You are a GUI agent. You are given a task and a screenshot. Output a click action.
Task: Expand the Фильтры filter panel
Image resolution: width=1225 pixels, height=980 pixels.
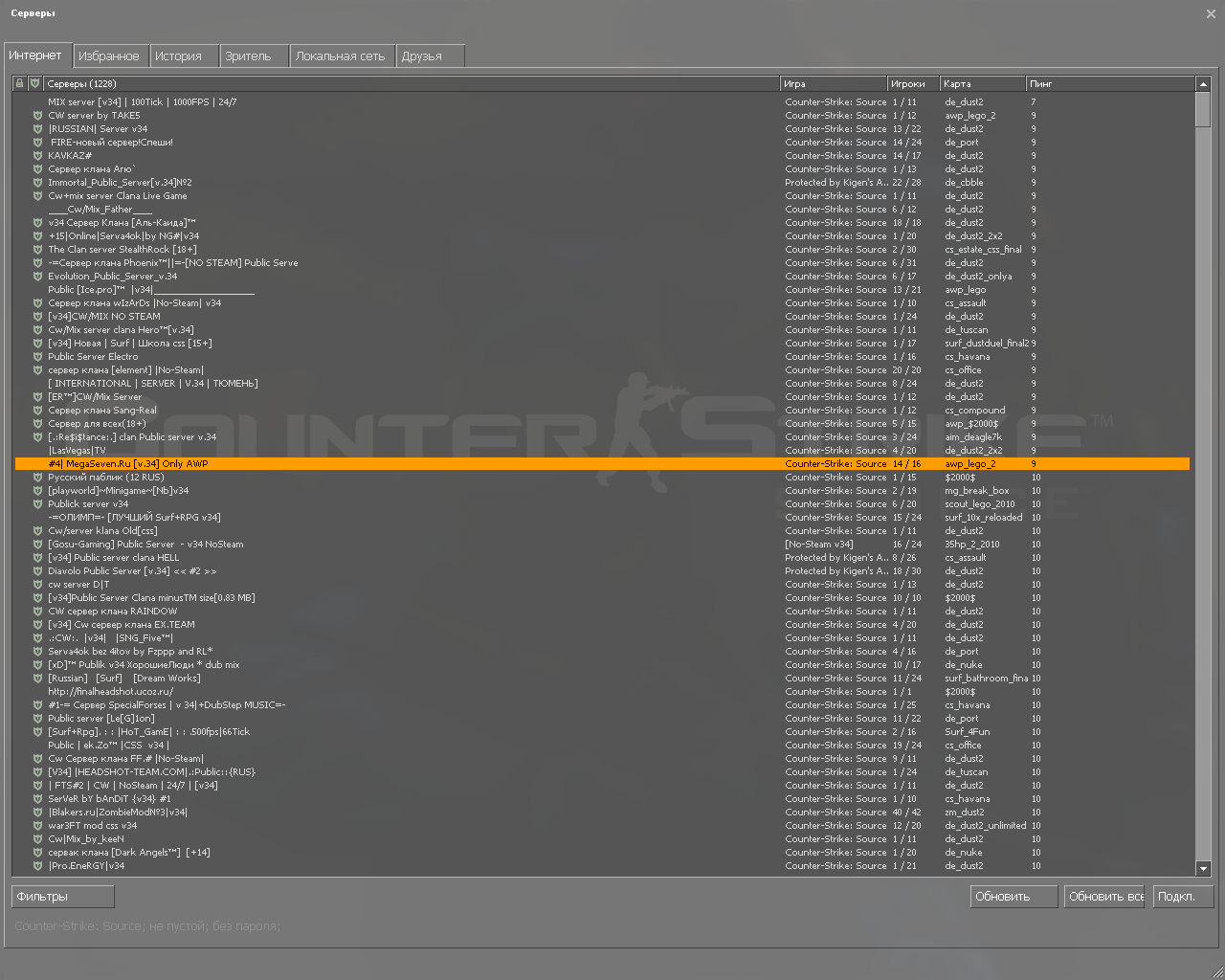click(x=62, y=897)
